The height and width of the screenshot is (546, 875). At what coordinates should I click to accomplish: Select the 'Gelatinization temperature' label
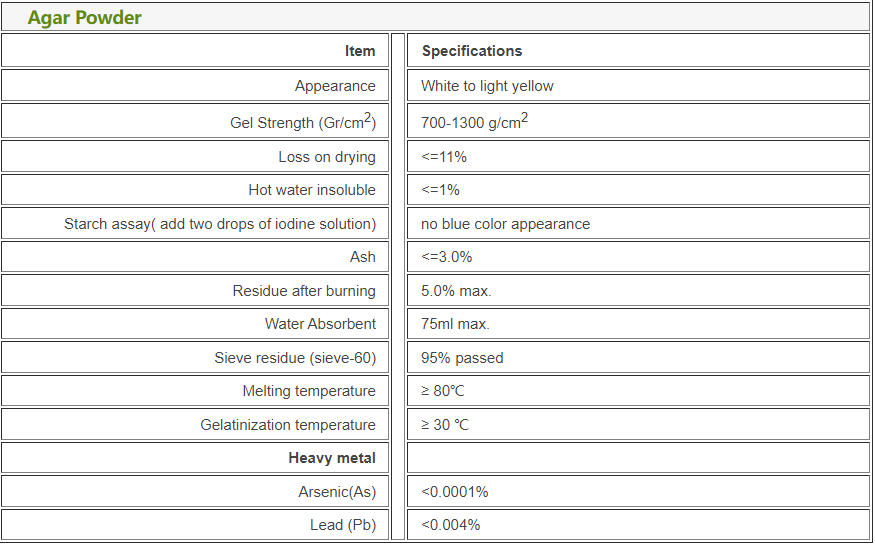coord(288,425)
